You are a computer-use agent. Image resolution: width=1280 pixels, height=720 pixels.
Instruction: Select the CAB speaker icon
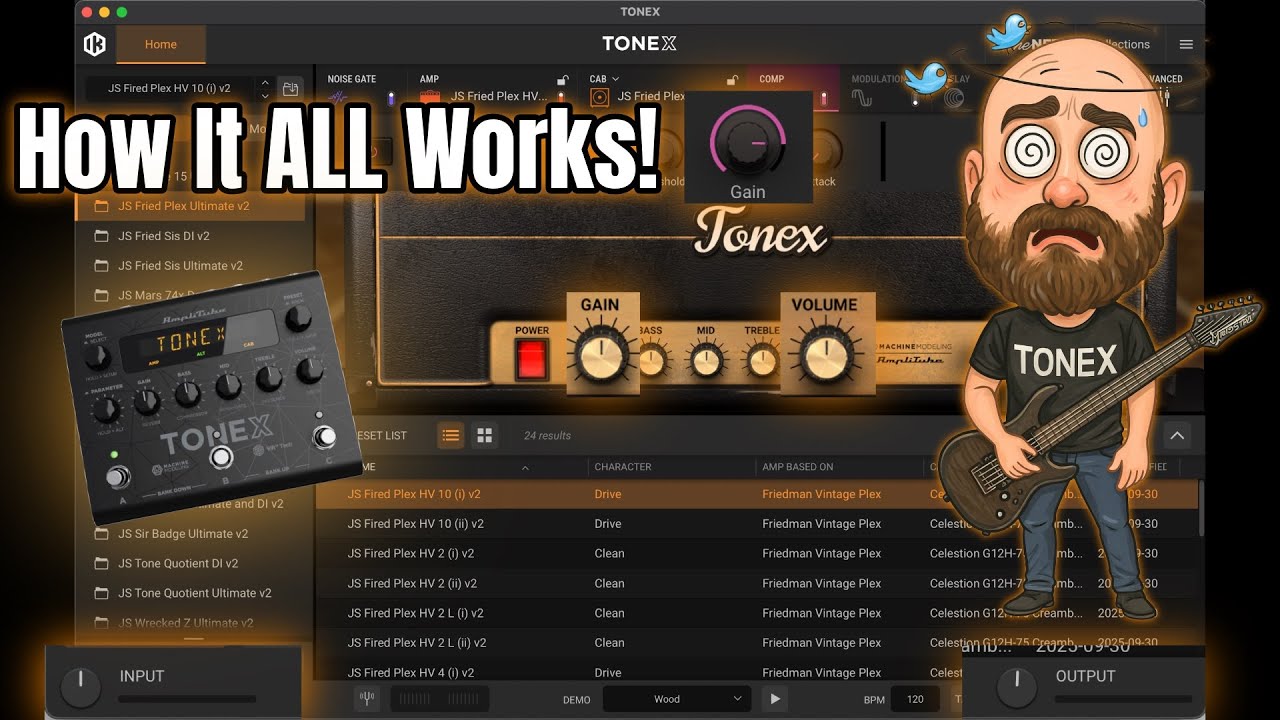coord(599,97)
